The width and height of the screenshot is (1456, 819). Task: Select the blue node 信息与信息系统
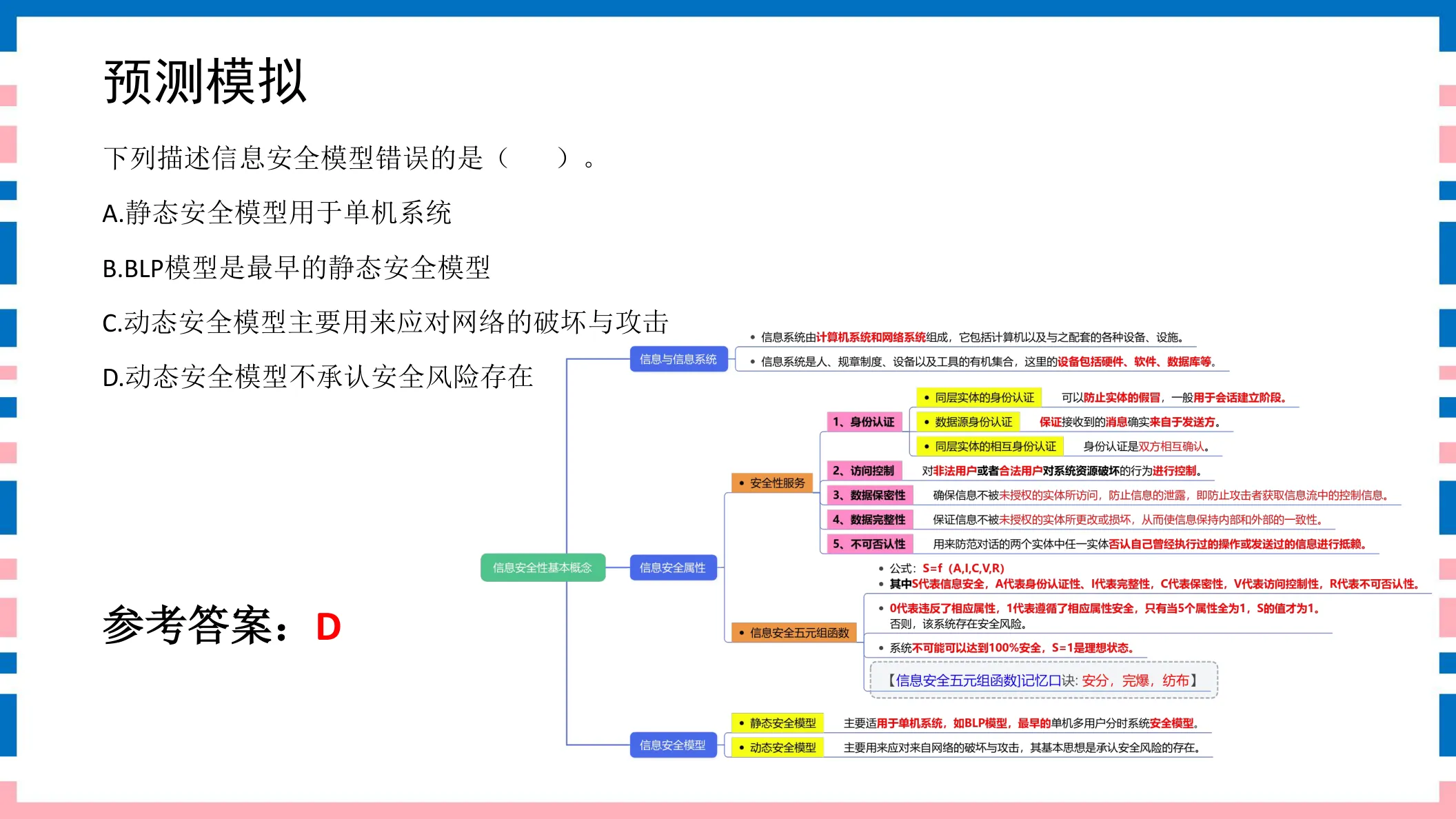tap(678, 359)
